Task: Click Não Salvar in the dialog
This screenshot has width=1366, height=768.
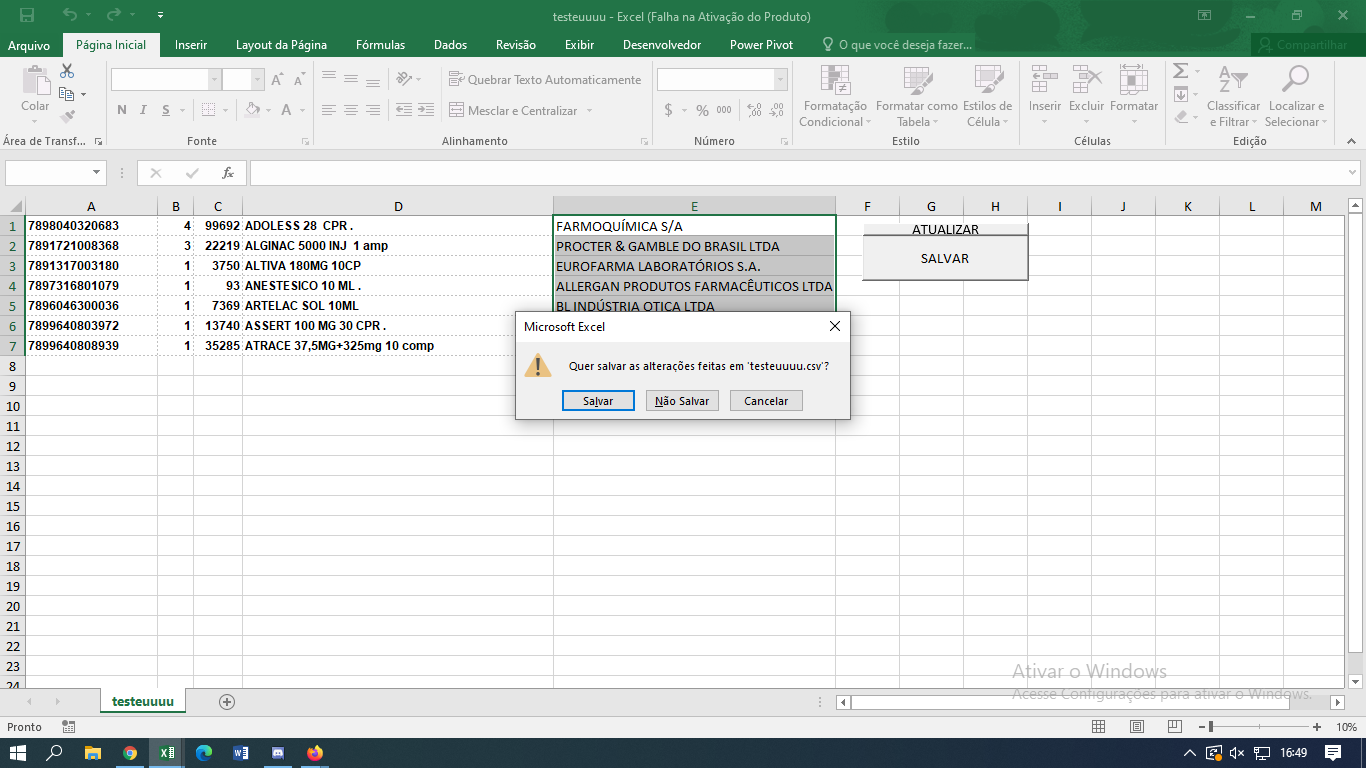Action: click(x=682, y=401)
